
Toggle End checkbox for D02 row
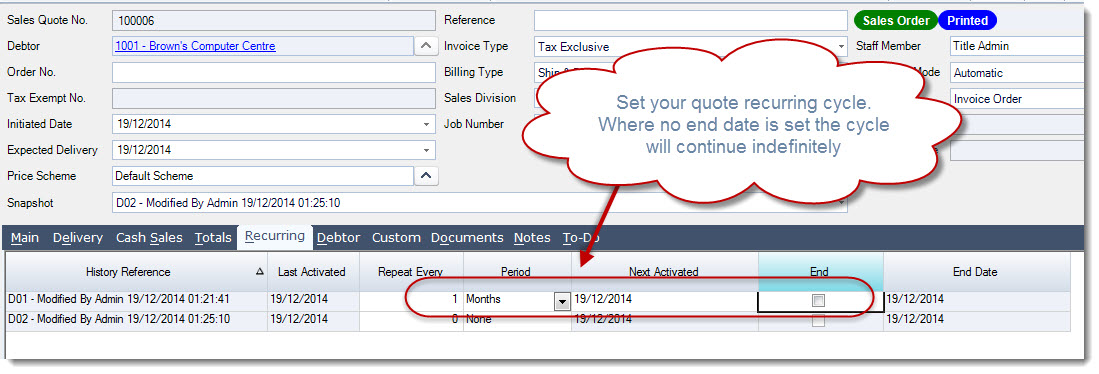pos(818,321)
